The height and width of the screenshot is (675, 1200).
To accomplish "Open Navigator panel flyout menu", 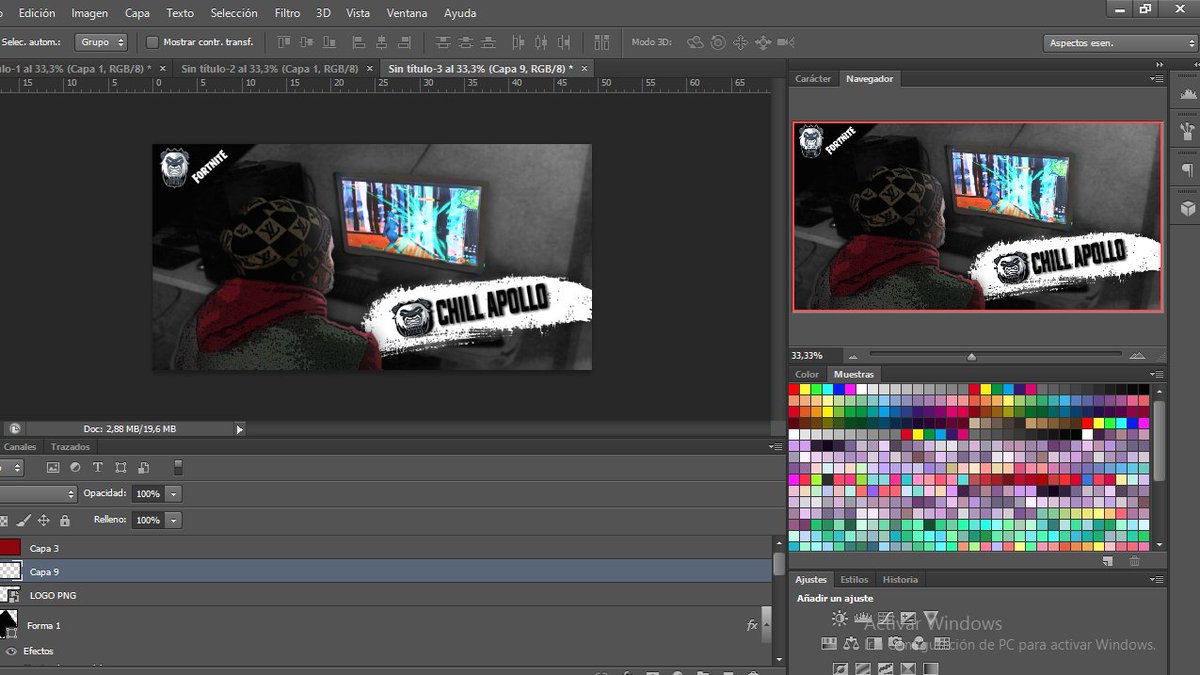I will click(x=1157, y=78).
